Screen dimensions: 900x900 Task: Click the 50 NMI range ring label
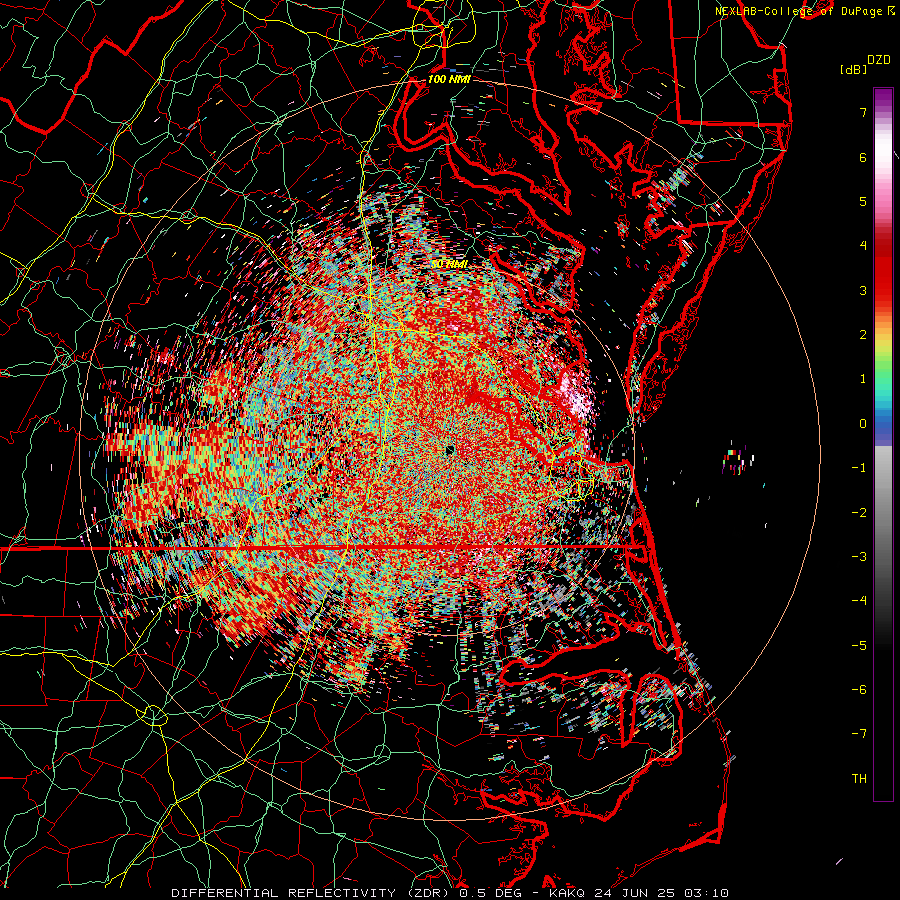tap(449, 264)
